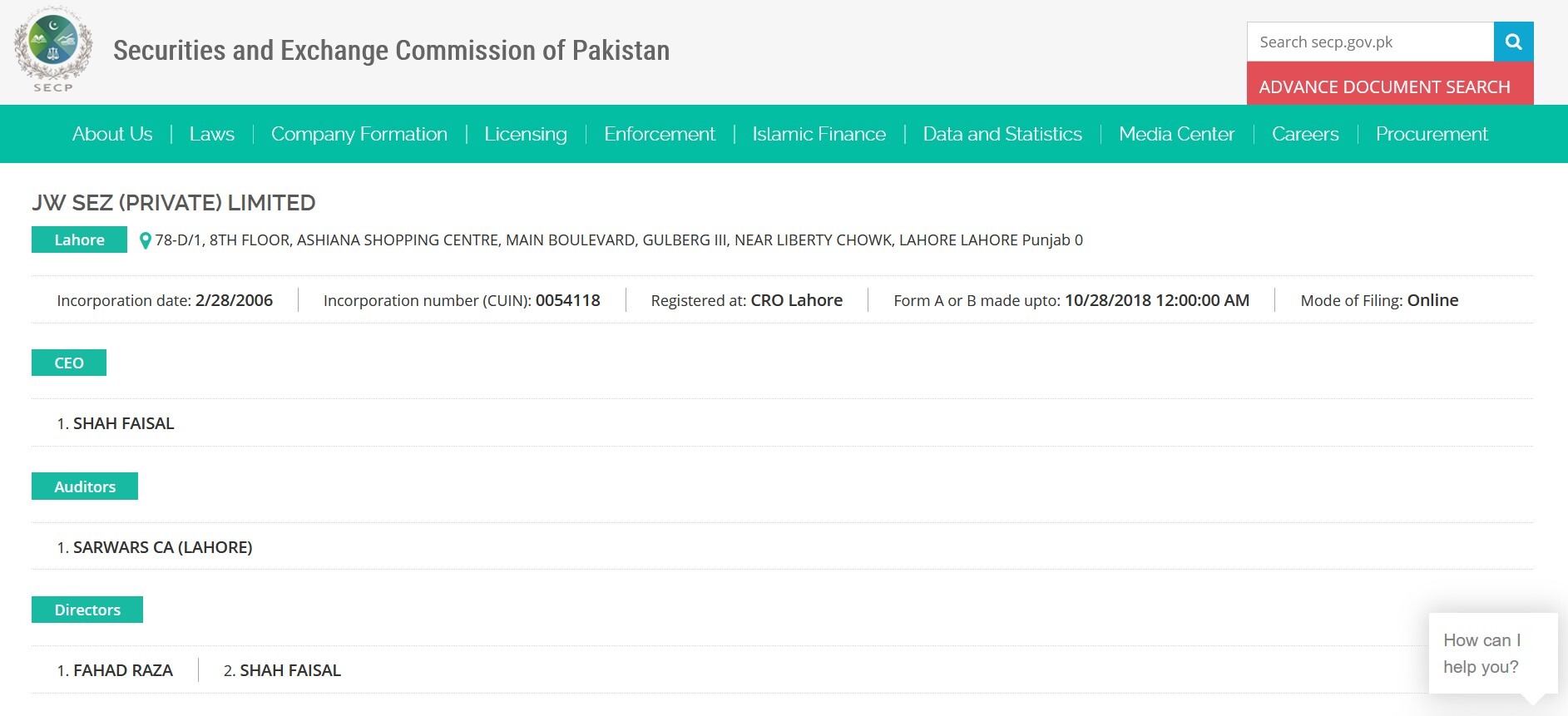Viewport: 1568px width, 716px height.
Task: Open the Islamic Finance menu
Action: 819,134
